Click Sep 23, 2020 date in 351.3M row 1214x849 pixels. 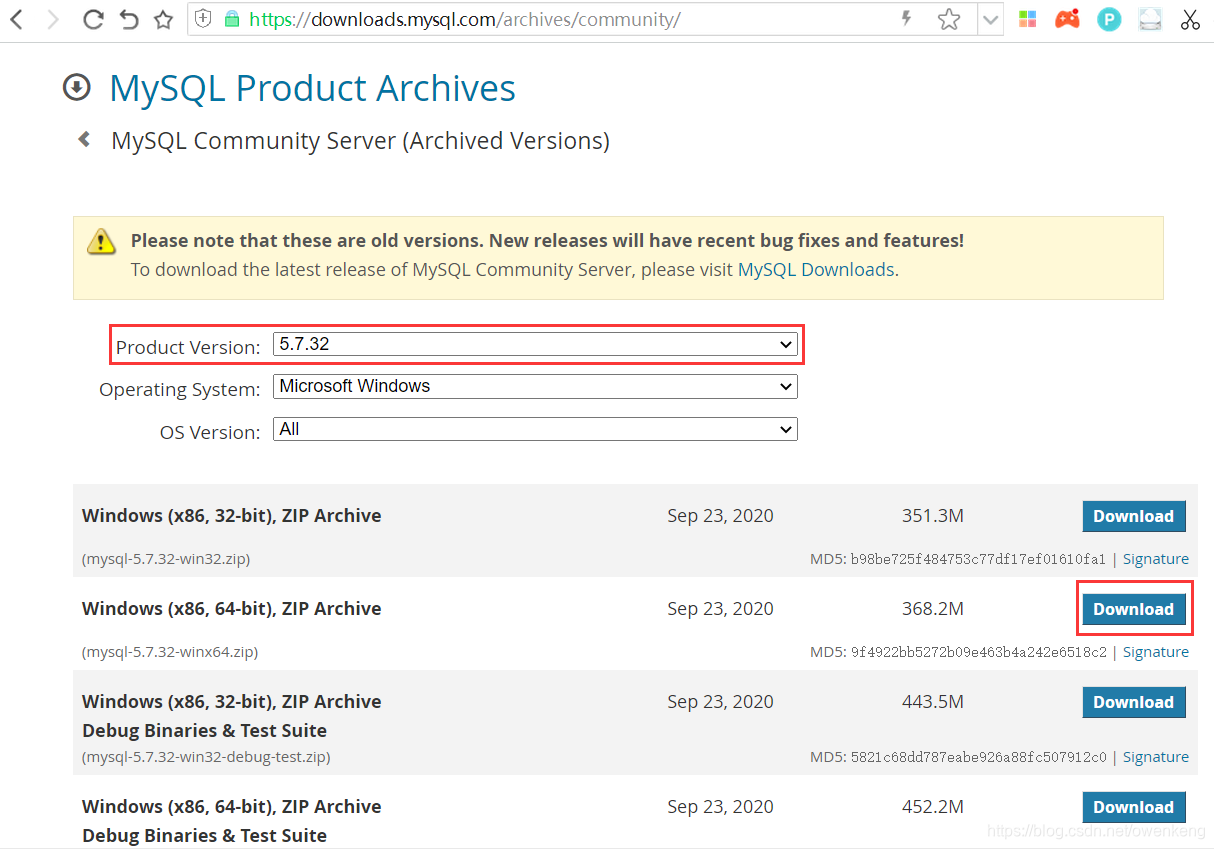(720, 516)
